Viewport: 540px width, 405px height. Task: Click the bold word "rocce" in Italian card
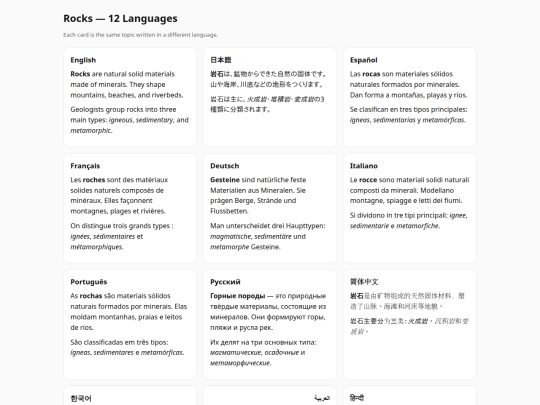[x=368, y=180]
